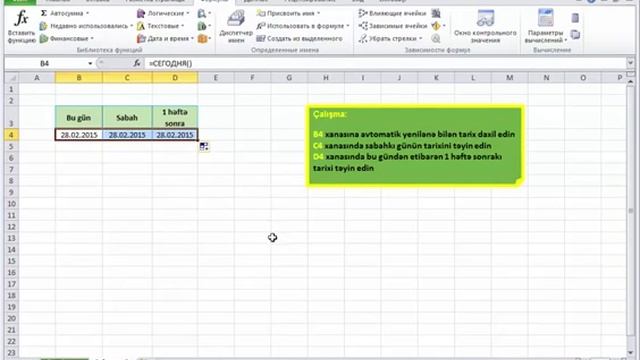This screenshot has width=640, height=360.
Task: Click the Evaluate Formula magnifier icon
Action: coord(436,39)
